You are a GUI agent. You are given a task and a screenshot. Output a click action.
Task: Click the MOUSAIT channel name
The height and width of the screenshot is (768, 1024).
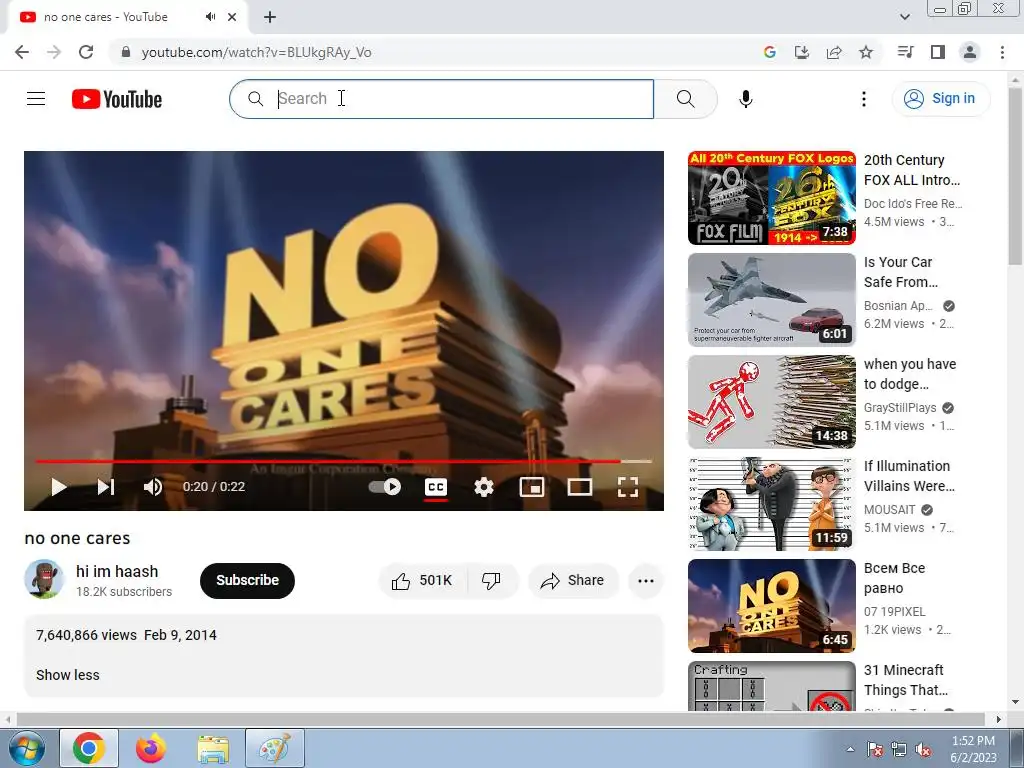point(889,510)
